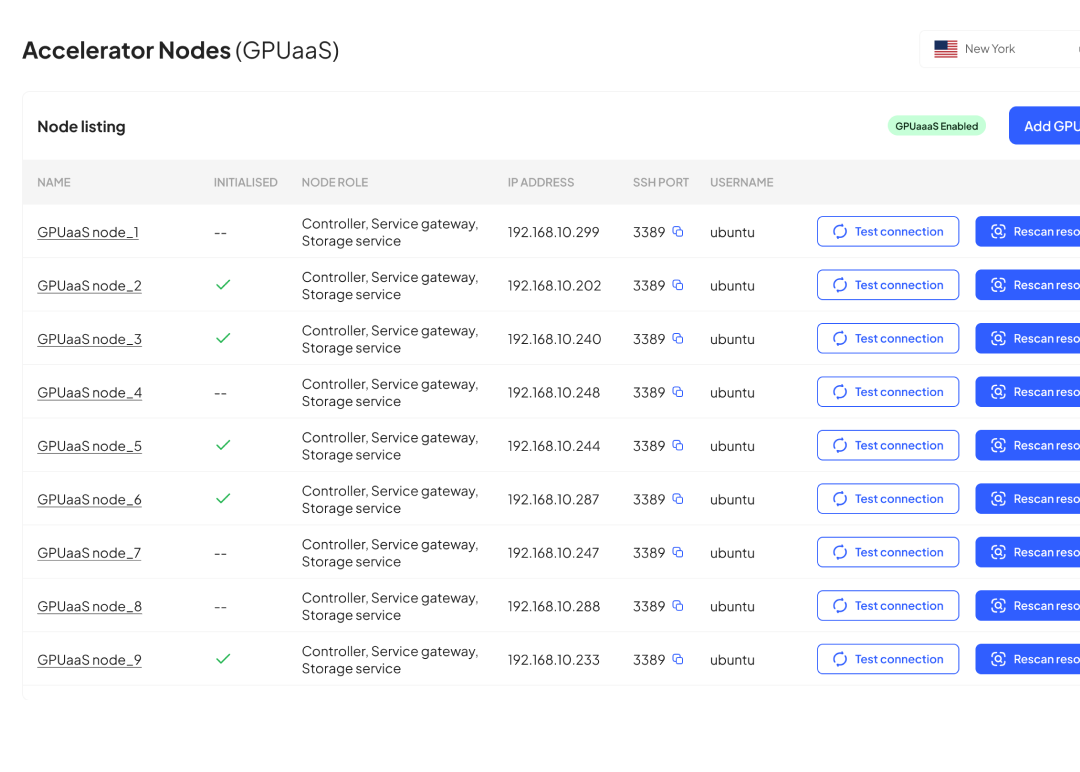Copy SSH port for GPUaaS node_2
Screen dimensions: 1080x772
[677, 285]
